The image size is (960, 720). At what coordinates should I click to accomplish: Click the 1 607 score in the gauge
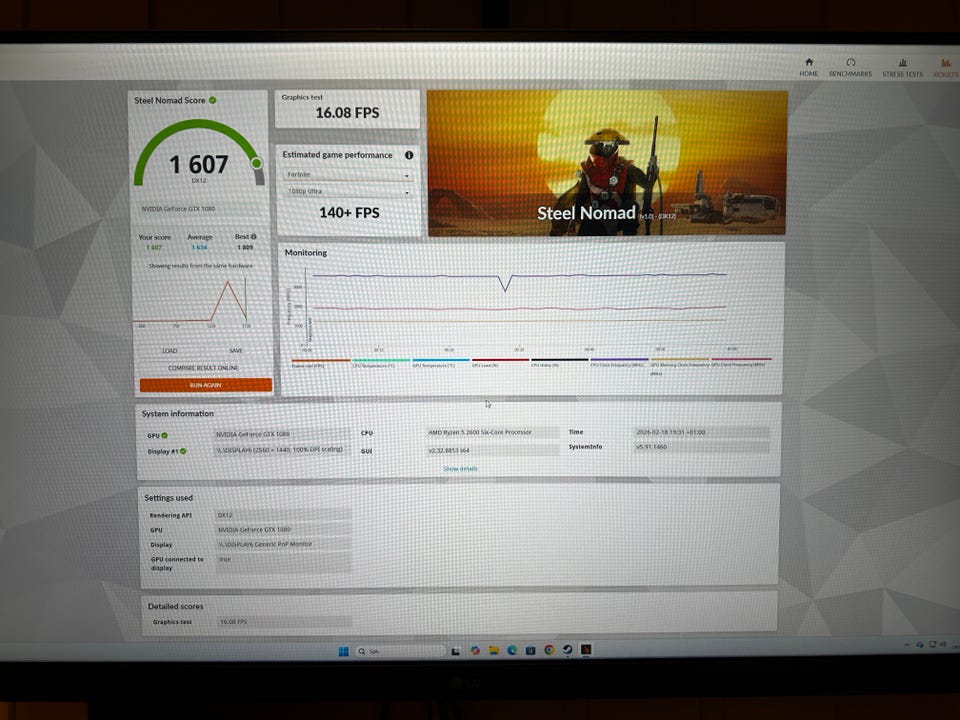198,164
